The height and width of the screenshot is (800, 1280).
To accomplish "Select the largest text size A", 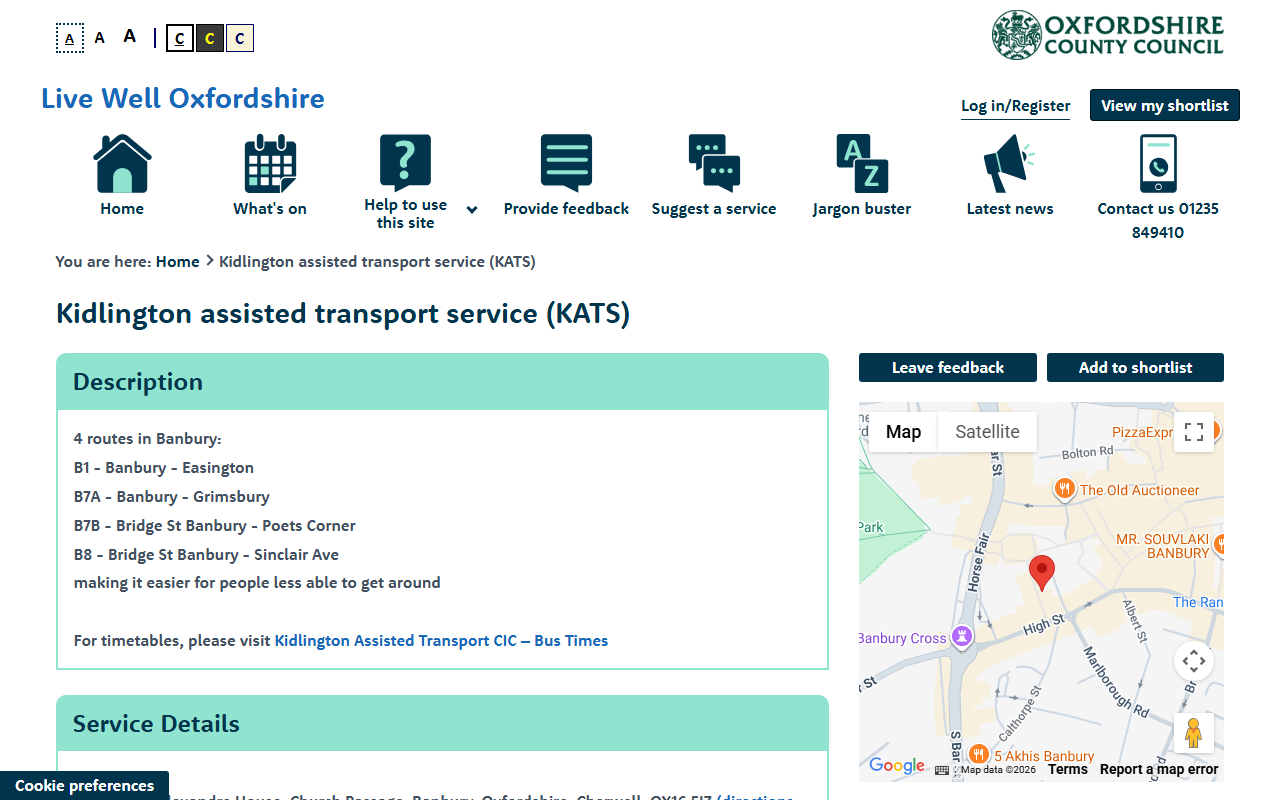I will (x=129, y=37).
